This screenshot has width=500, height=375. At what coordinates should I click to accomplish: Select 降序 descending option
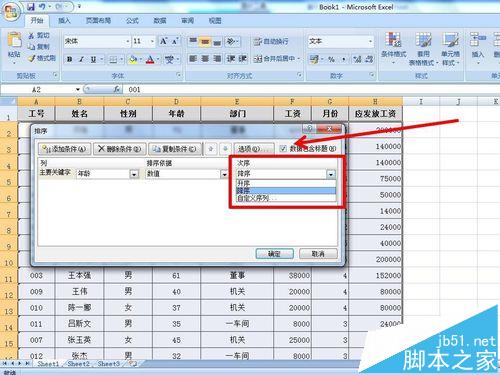coord(286,191)
